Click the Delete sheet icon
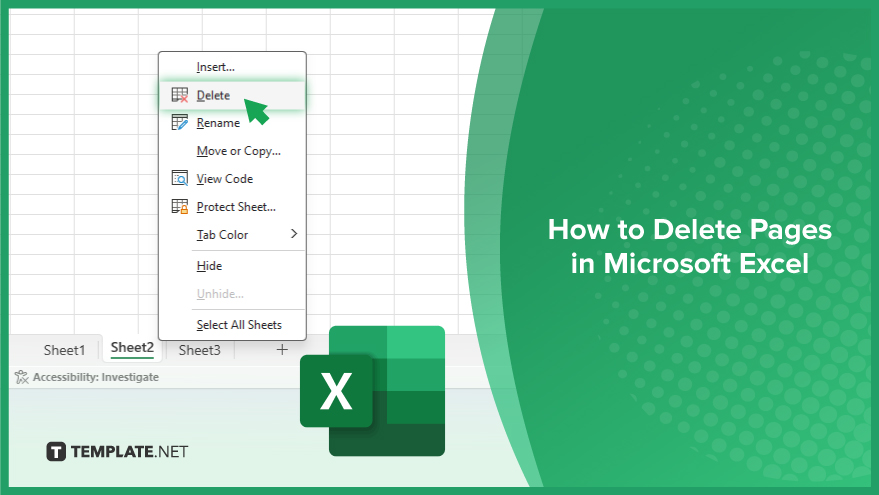The image size is (879, 495). click(x=179, y=95)
